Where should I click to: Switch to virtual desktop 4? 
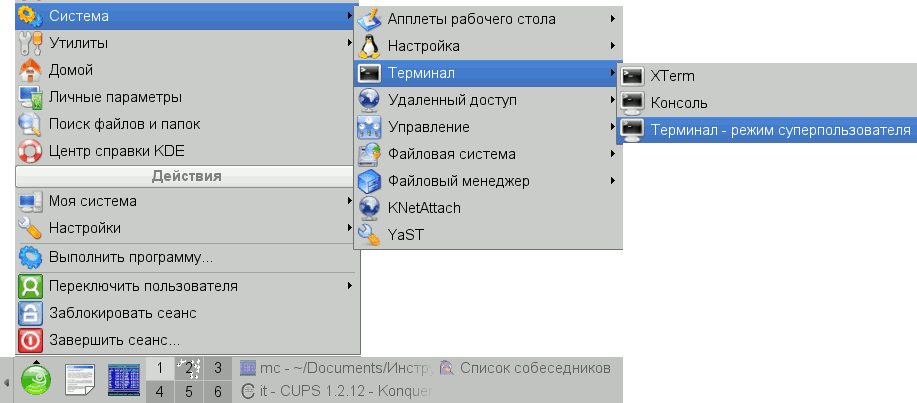click(159, 391)
